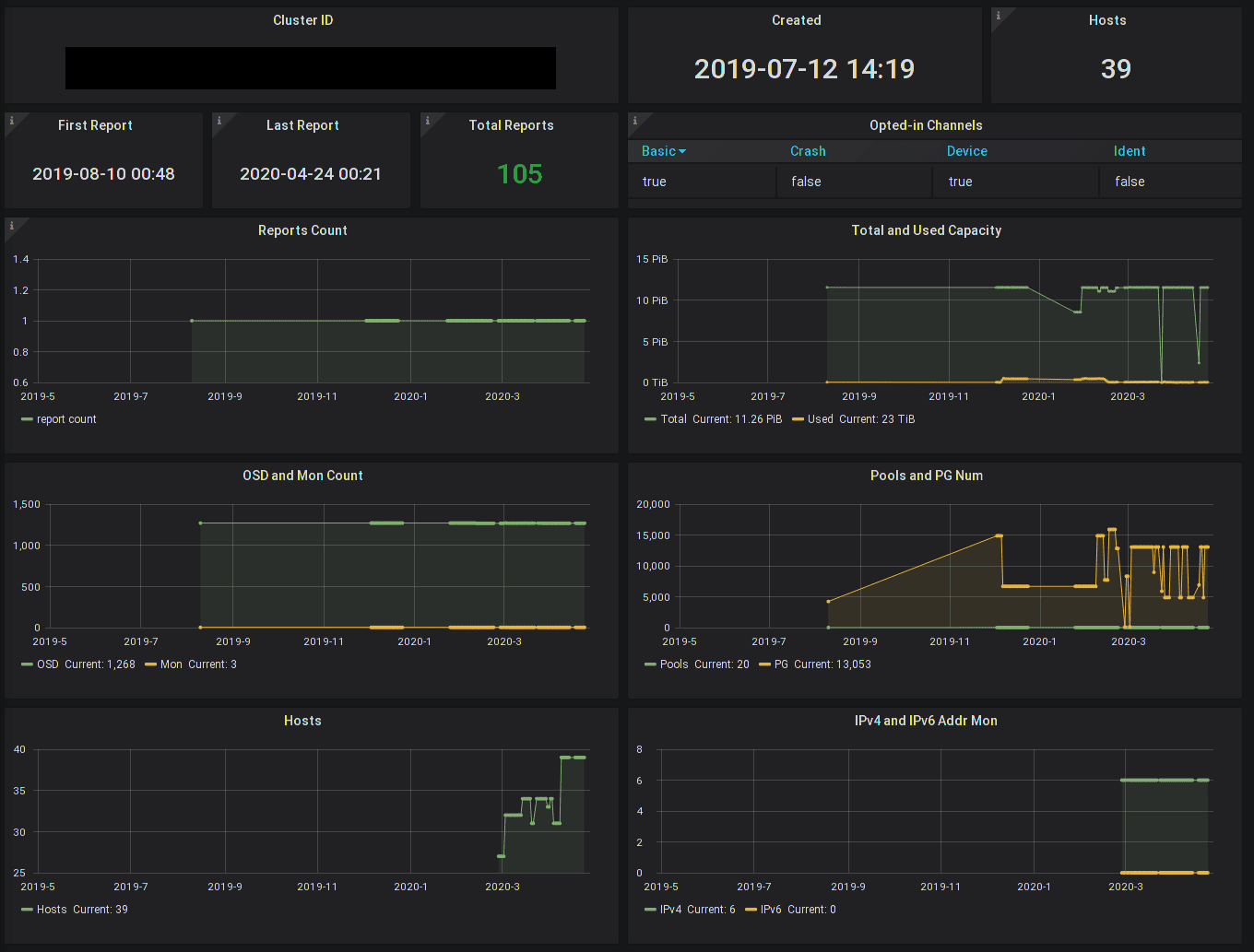Click sort arrow beside Basic column header

pyautogui.click(x=682, y=152)
